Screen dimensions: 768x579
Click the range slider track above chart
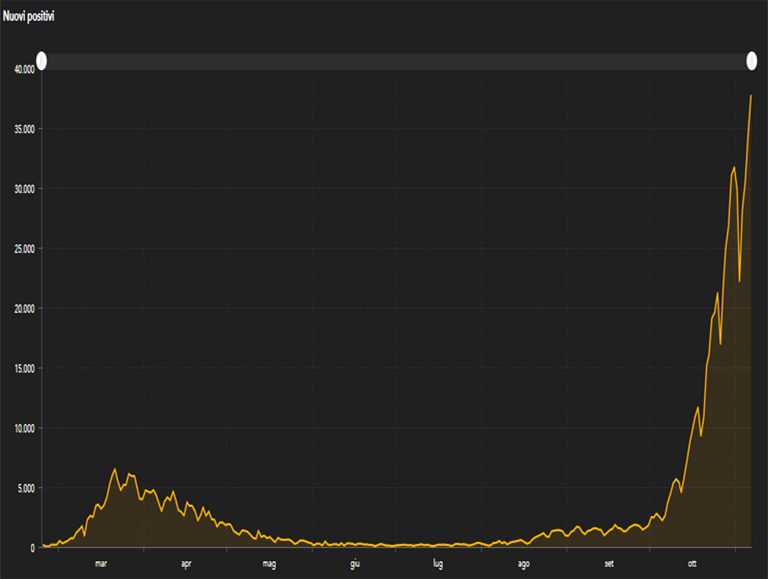click(396, 61)
